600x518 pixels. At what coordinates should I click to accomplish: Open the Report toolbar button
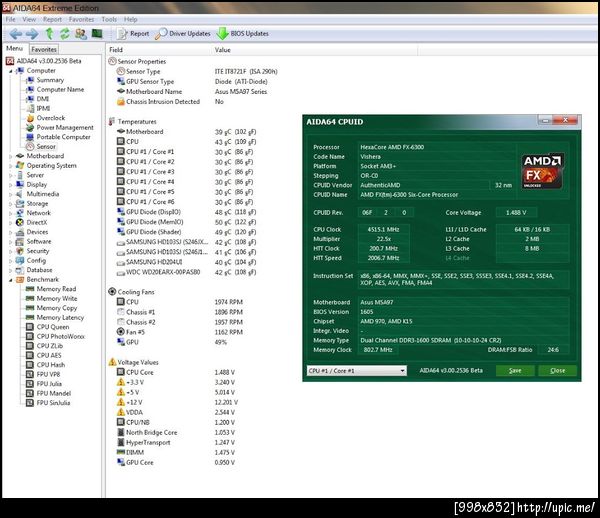(133, 34)
